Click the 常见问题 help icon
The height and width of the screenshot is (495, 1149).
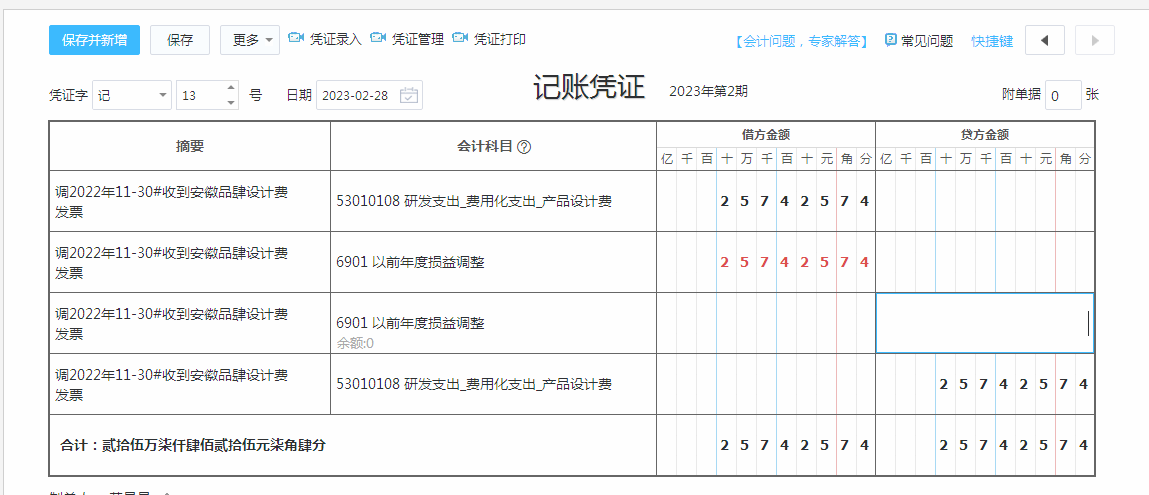(x=890, y=40)
